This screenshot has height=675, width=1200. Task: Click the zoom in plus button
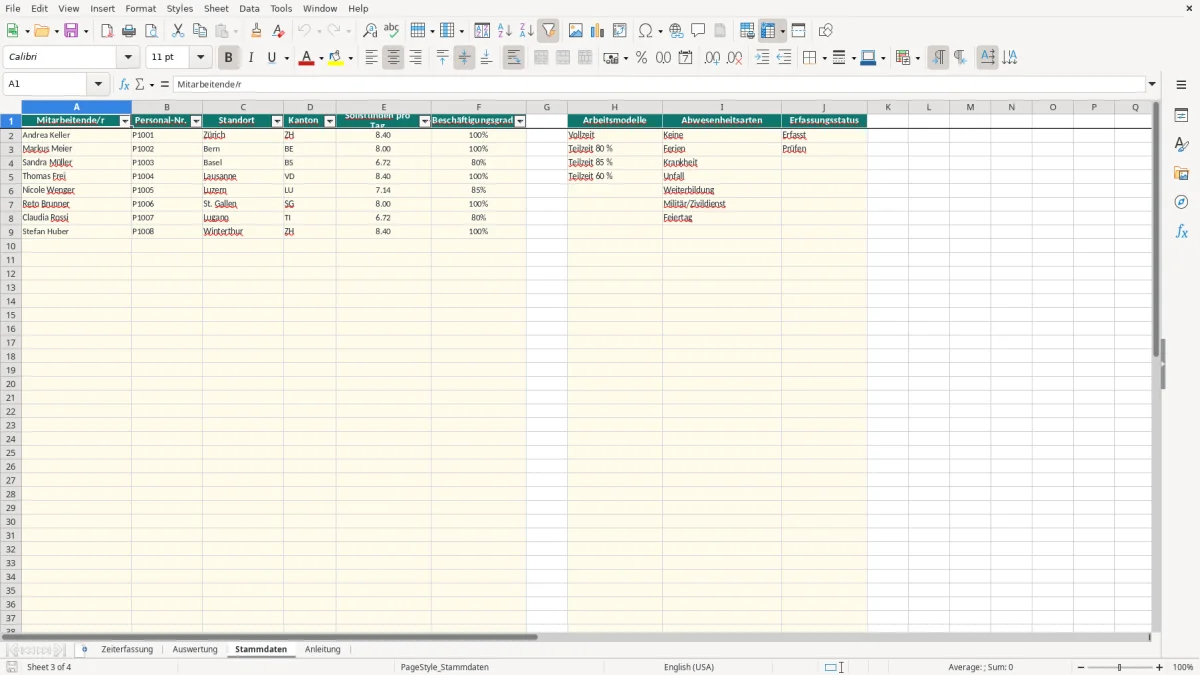click(x=1160, y=667)
